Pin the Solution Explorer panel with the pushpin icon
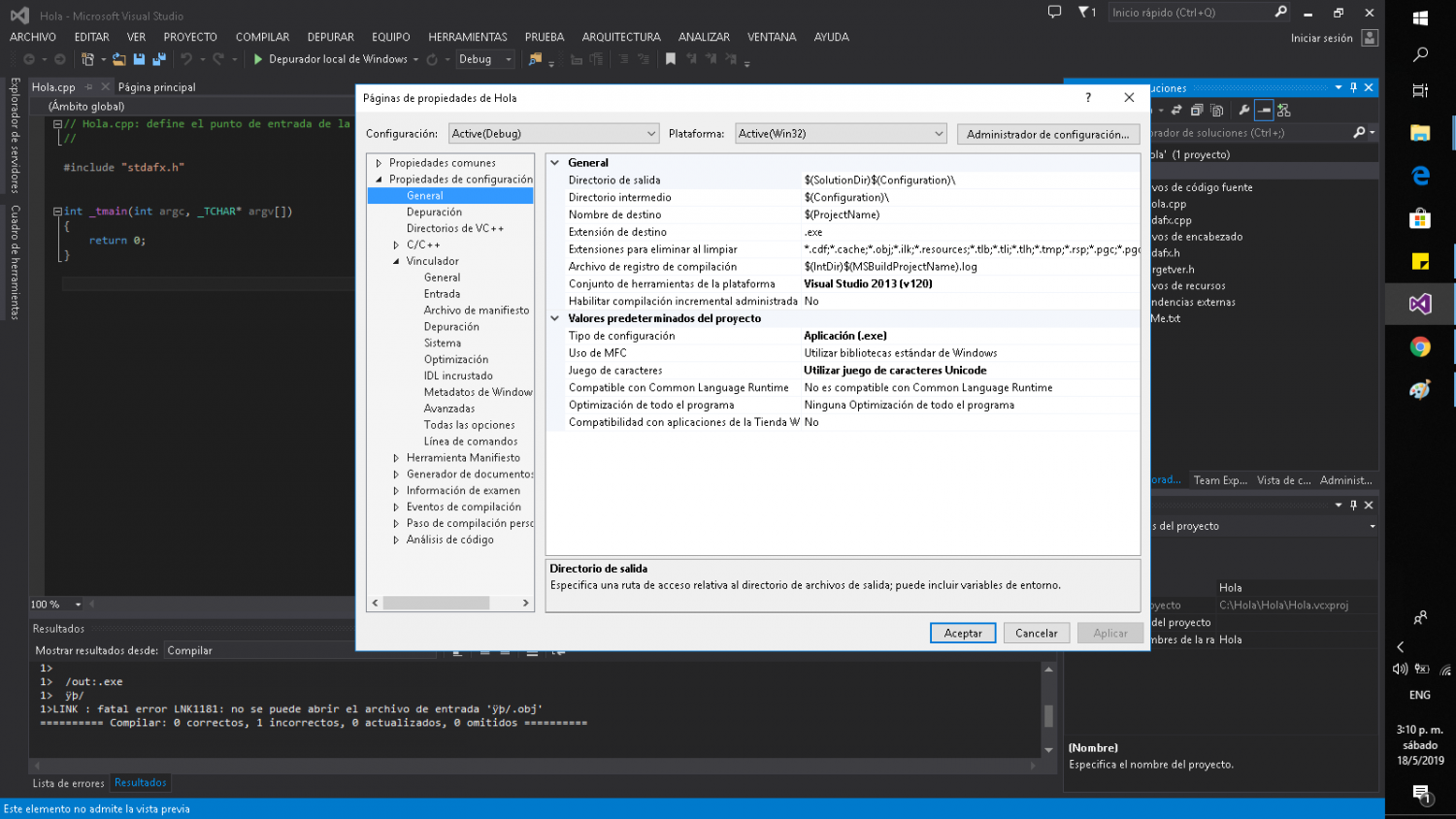1456x819 pixels. click(1353, 87)
